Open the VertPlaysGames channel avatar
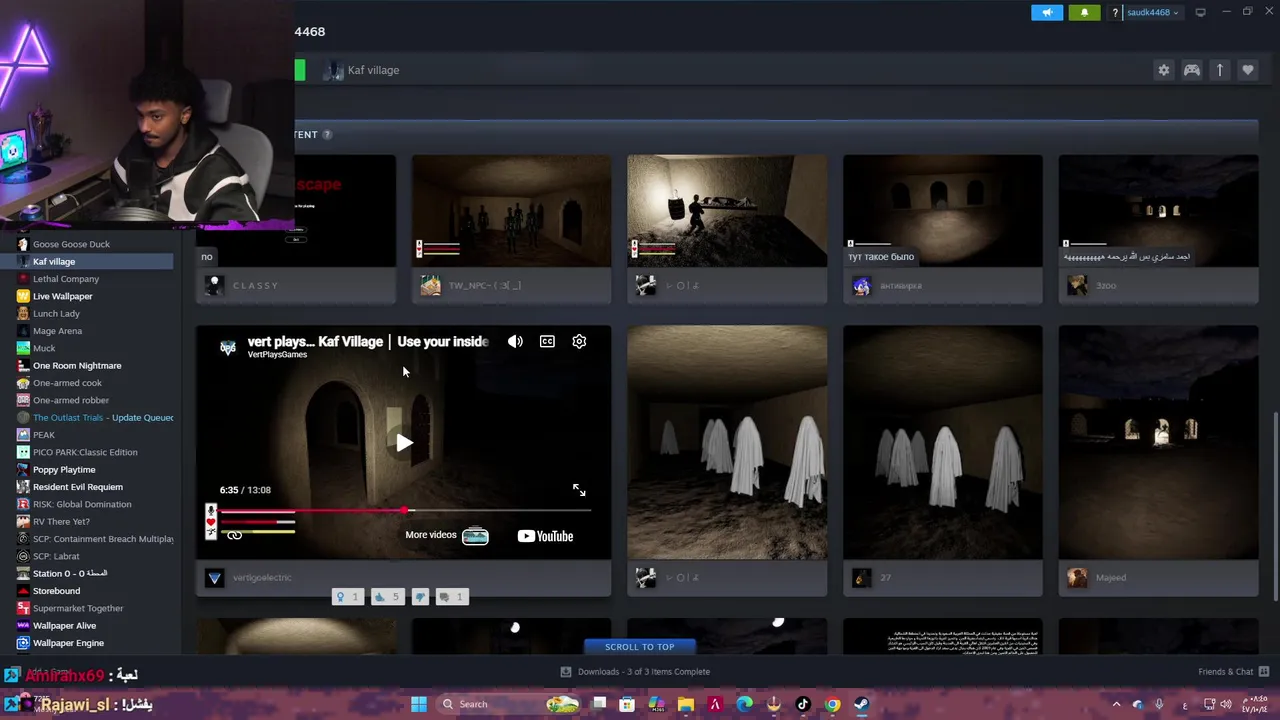This screenshot has height=720, width=1280. click(228, 347)
